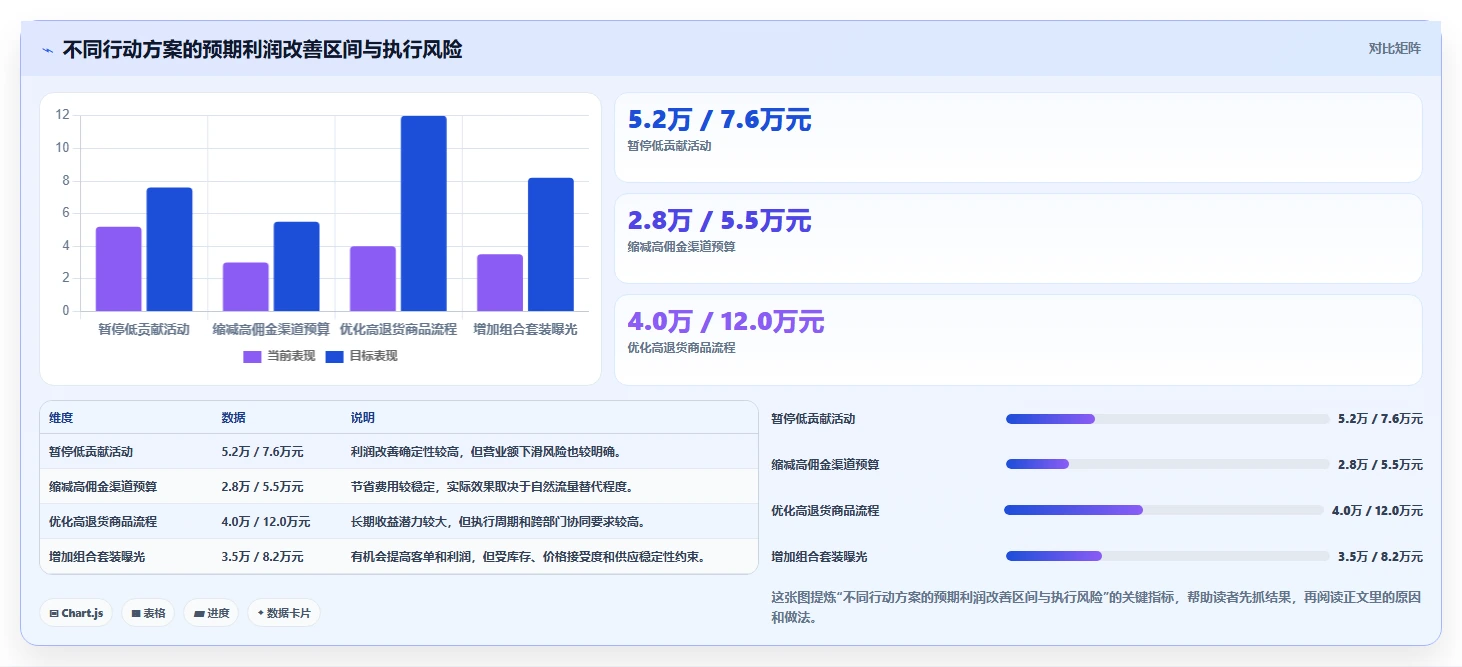Click the purple bar for 暂停低贡献活动
This screenshot has height=667, width=1462.
(x=119, y=269)
